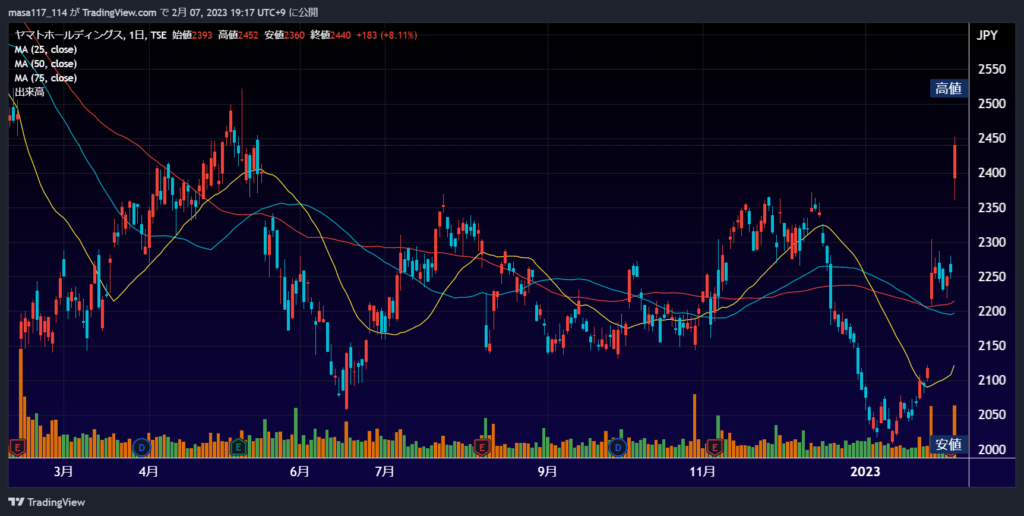Open the leftmost red earnings marker before 3月

17,447
